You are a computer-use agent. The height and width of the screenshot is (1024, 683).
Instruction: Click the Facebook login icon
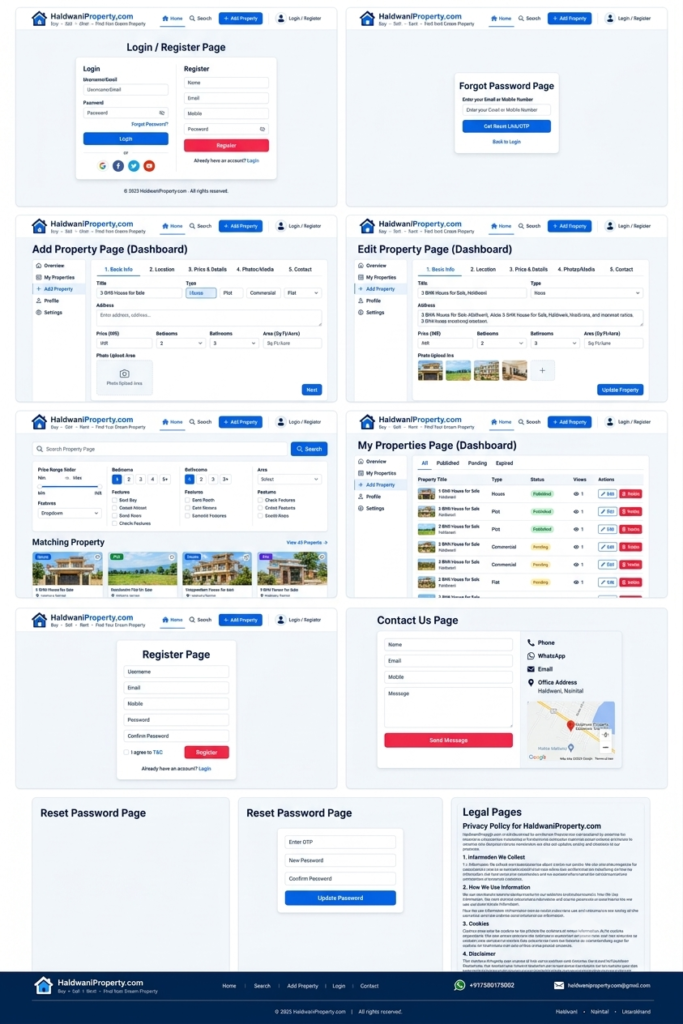118,166
